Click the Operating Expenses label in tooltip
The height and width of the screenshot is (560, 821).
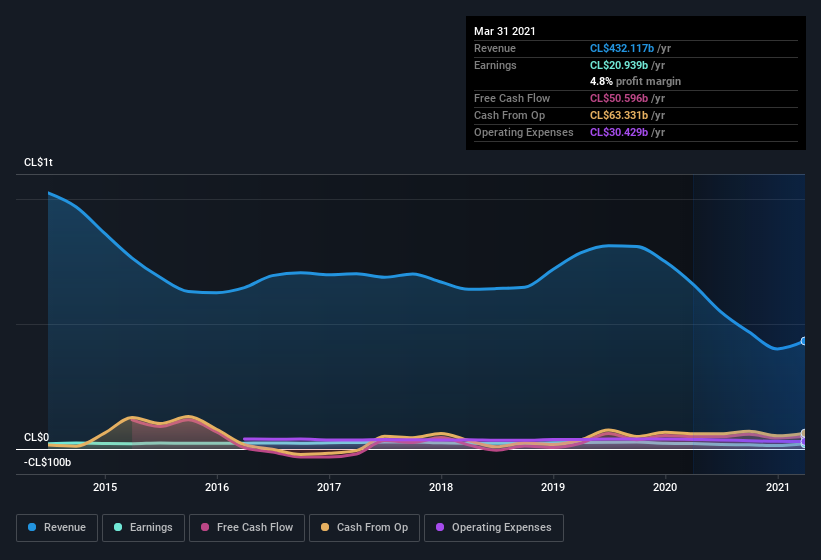524,132
